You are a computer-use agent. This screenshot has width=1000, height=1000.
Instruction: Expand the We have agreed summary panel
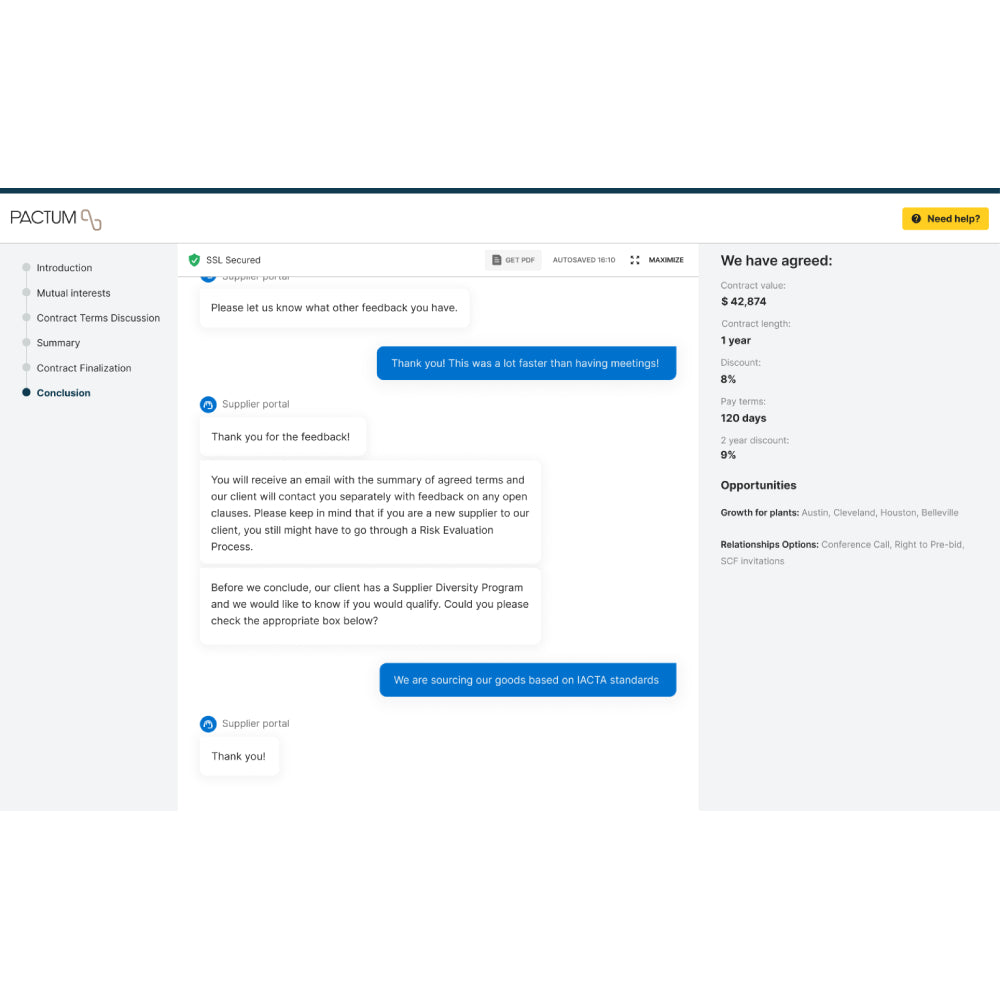point(777,260)
